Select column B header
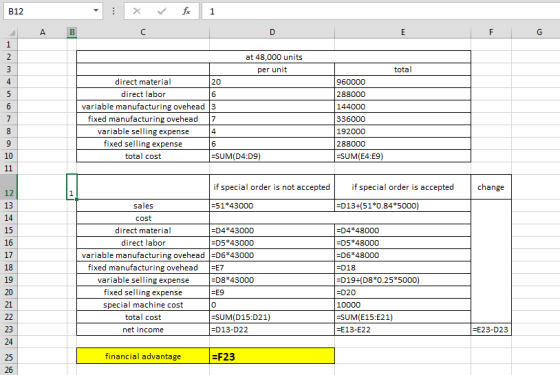The width and height of the screenshot is (560, 375). click(x=72, y=32)
